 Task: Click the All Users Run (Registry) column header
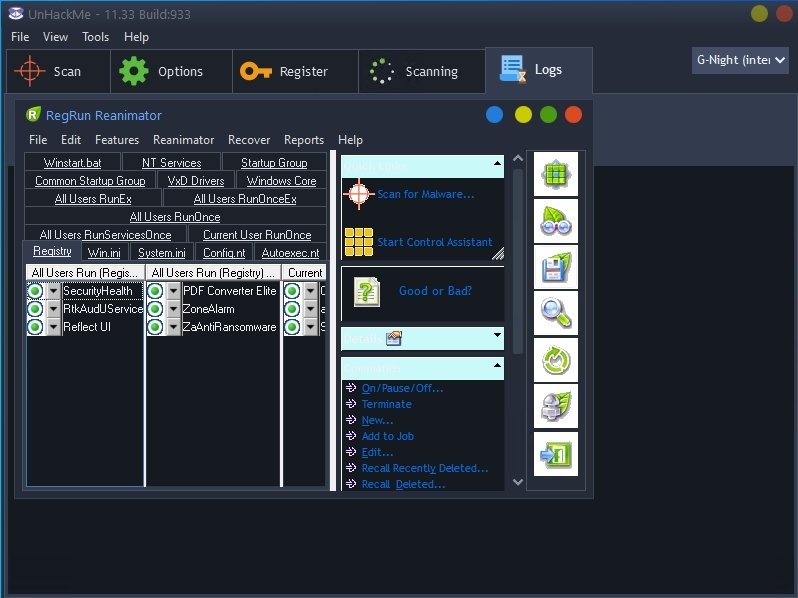[213, 273]
